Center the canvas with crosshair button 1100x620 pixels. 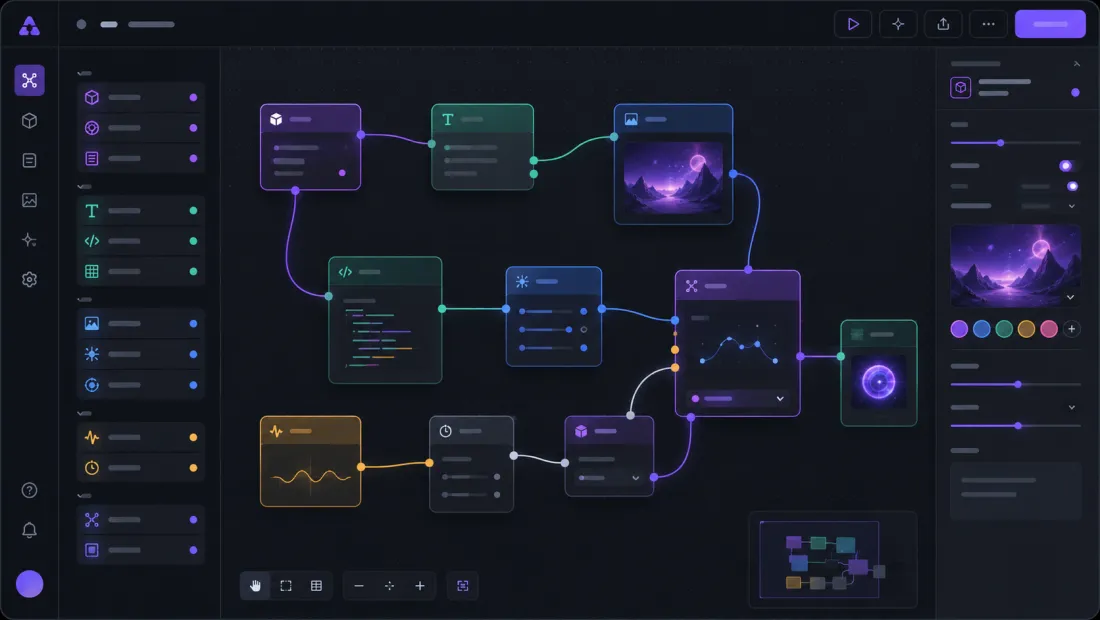(x=389, y=586)
